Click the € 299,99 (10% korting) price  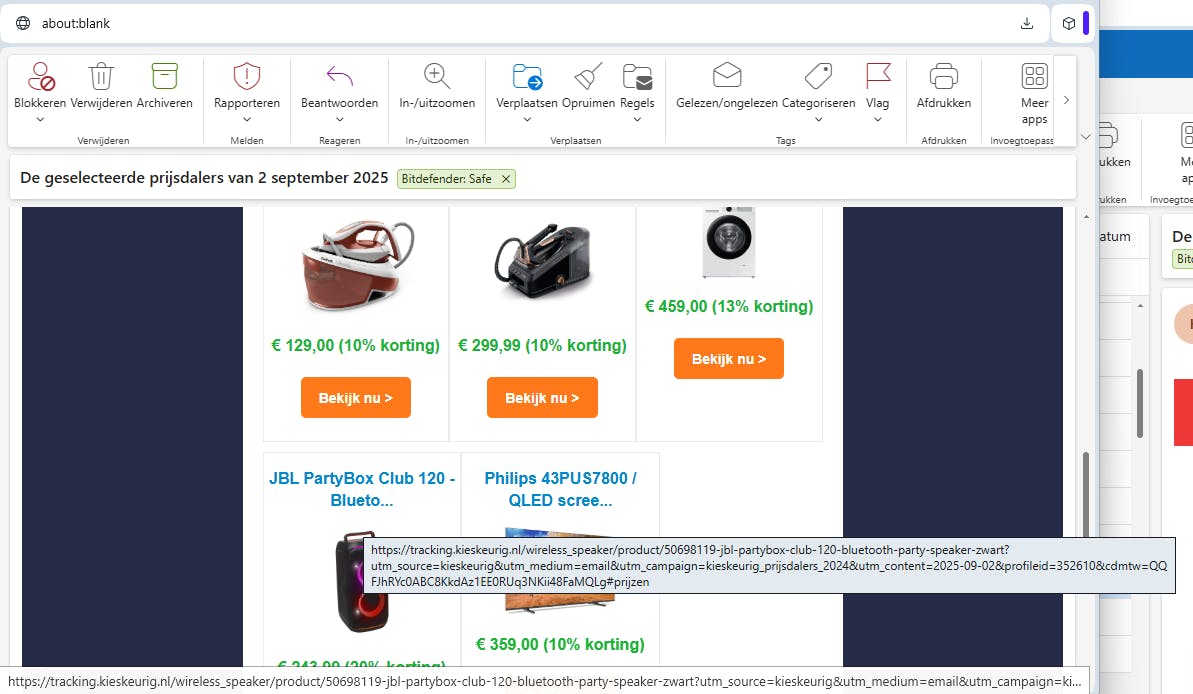point(542,345)
